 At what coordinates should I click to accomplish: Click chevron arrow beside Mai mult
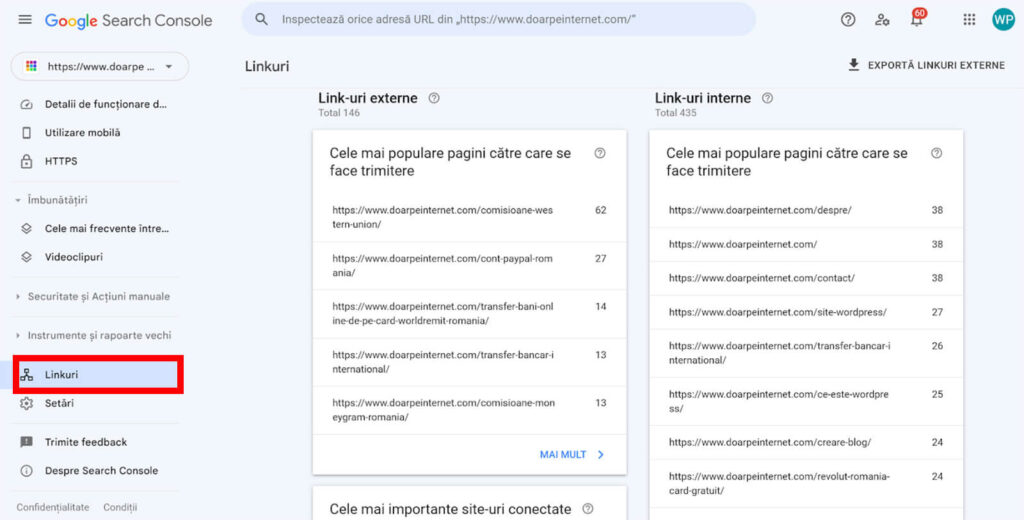coord(601,455)
